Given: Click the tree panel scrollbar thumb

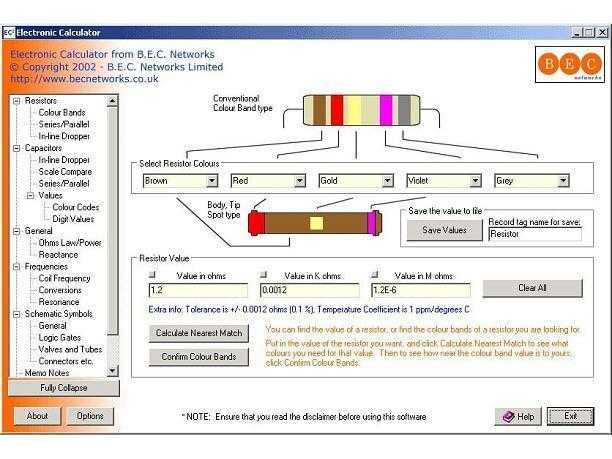Looking at the screenshot, I should tap(112, 221).
